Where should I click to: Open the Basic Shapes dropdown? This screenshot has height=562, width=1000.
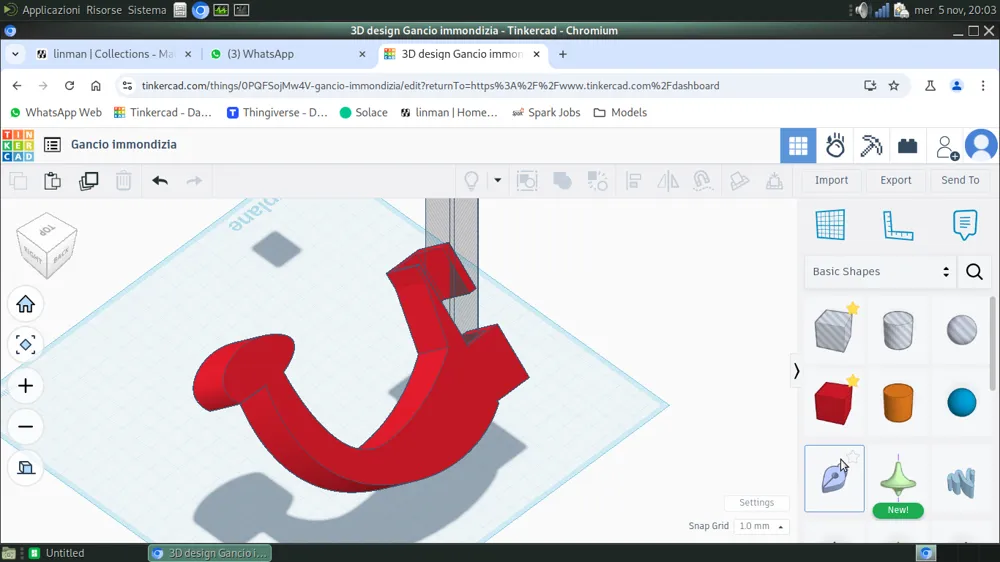[x=880, y=272]
